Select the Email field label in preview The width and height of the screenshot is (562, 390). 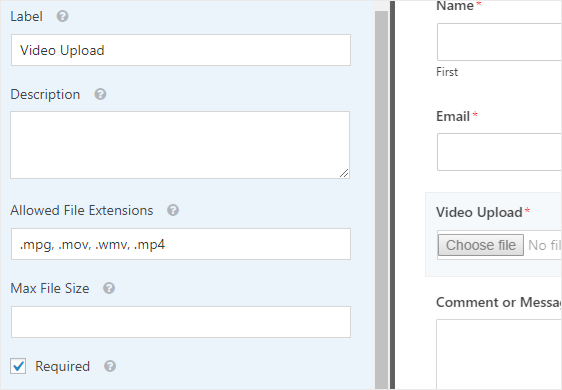(x=453, y=116)
